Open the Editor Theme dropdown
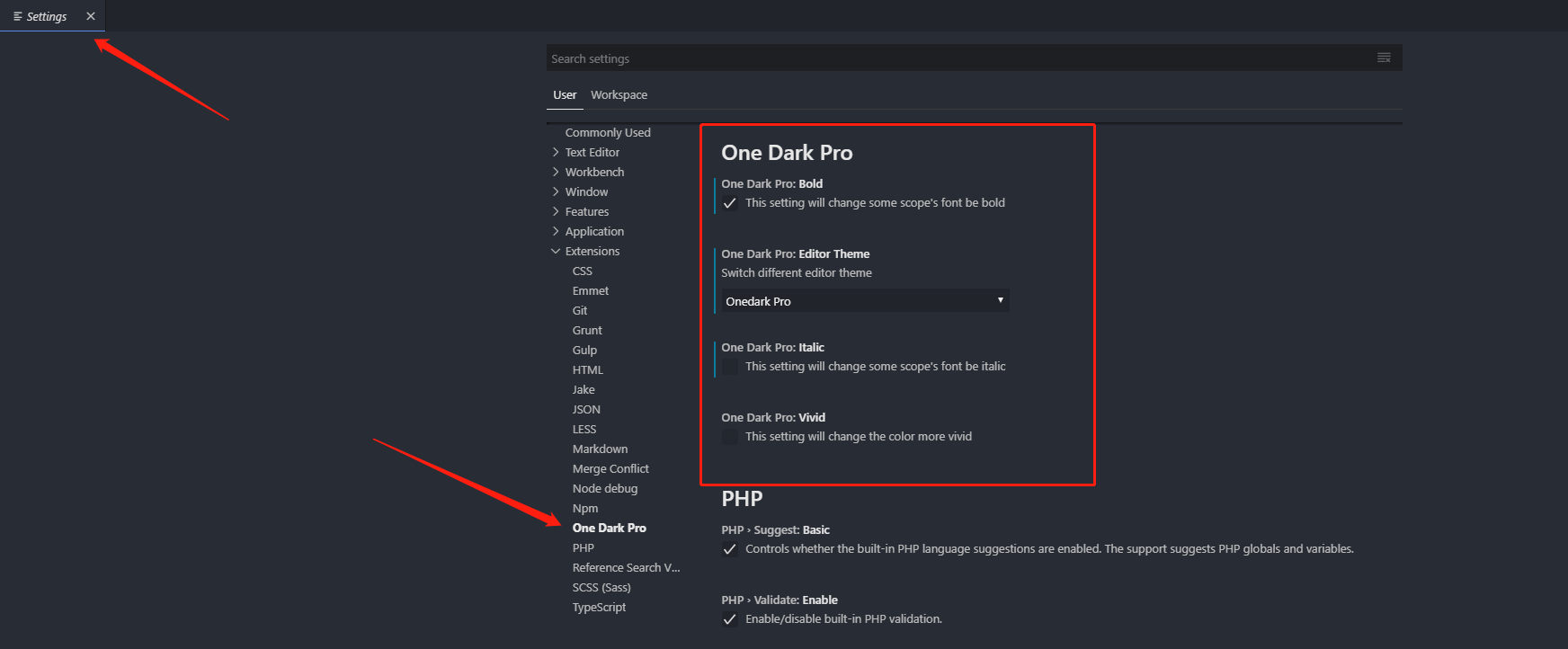 [865, 301]
